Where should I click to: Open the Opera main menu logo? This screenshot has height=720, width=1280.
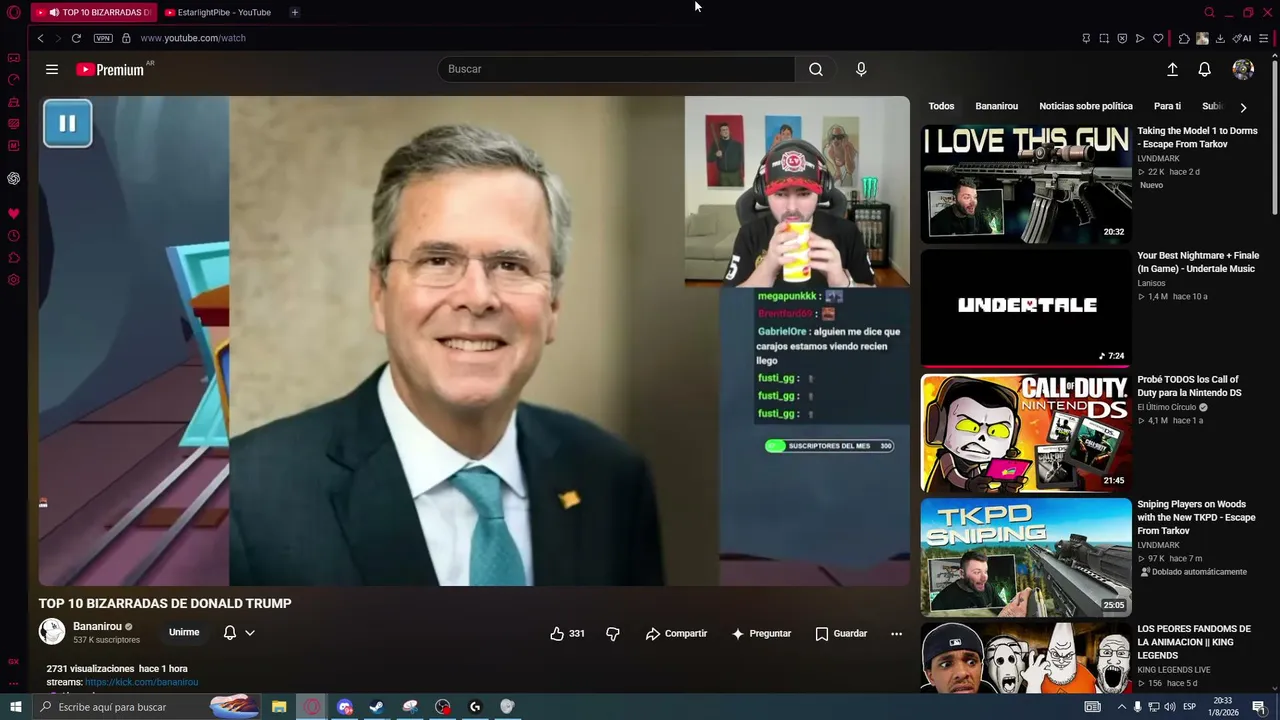coord(14,12)
